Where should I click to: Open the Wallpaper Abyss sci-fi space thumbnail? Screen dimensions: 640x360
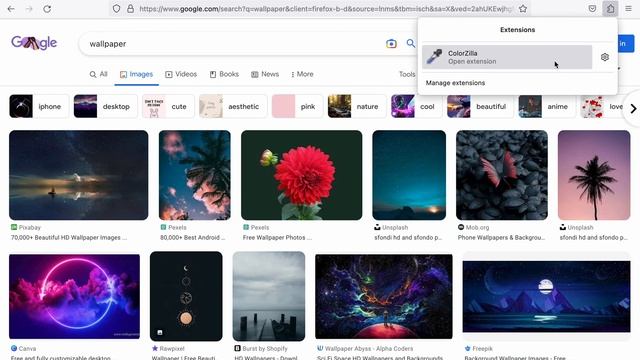384,297
